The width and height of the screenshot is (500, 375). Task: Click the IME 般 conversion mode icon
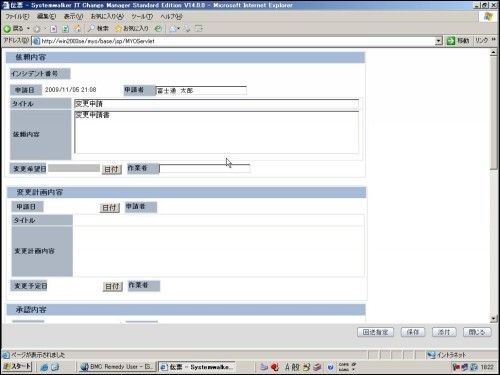pos(296,367)
